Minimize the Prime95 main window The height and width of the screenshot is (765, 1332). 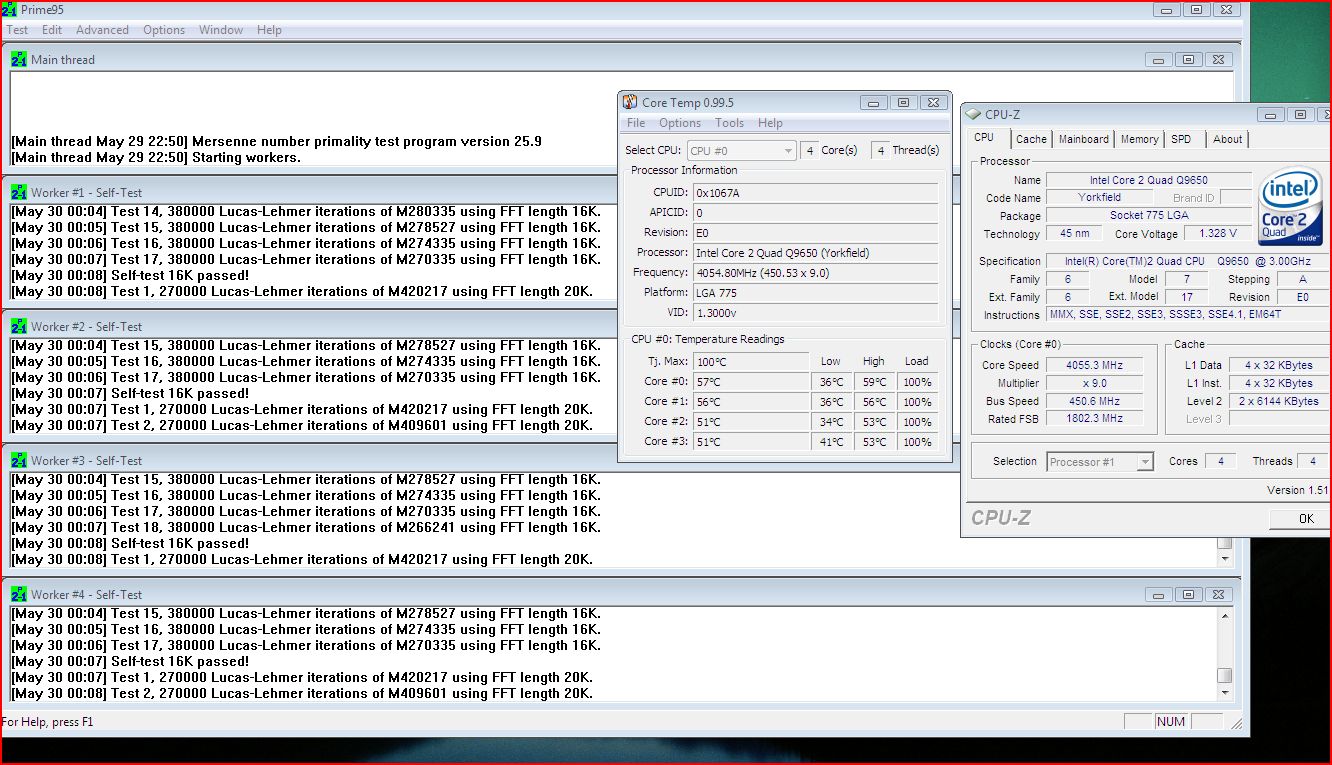coord(1167,10)
